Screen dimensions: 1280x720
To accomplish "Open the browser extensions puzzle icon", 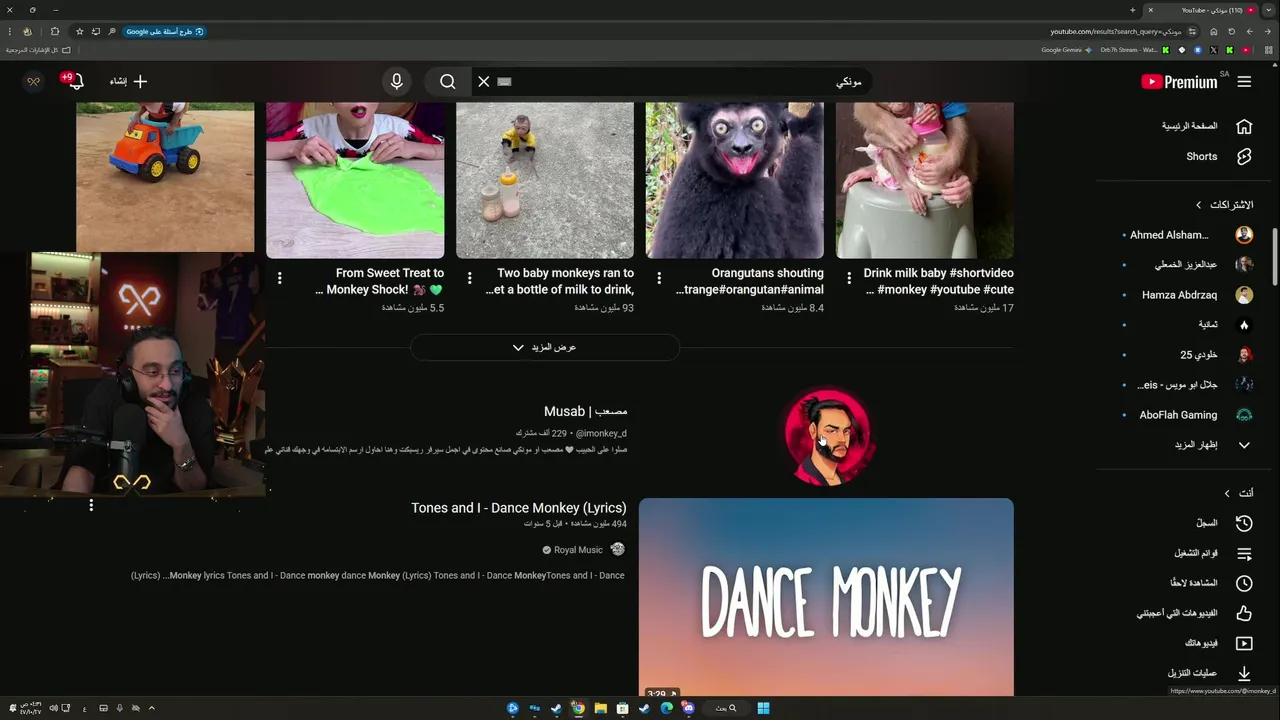I will click(x=54, y=31).
